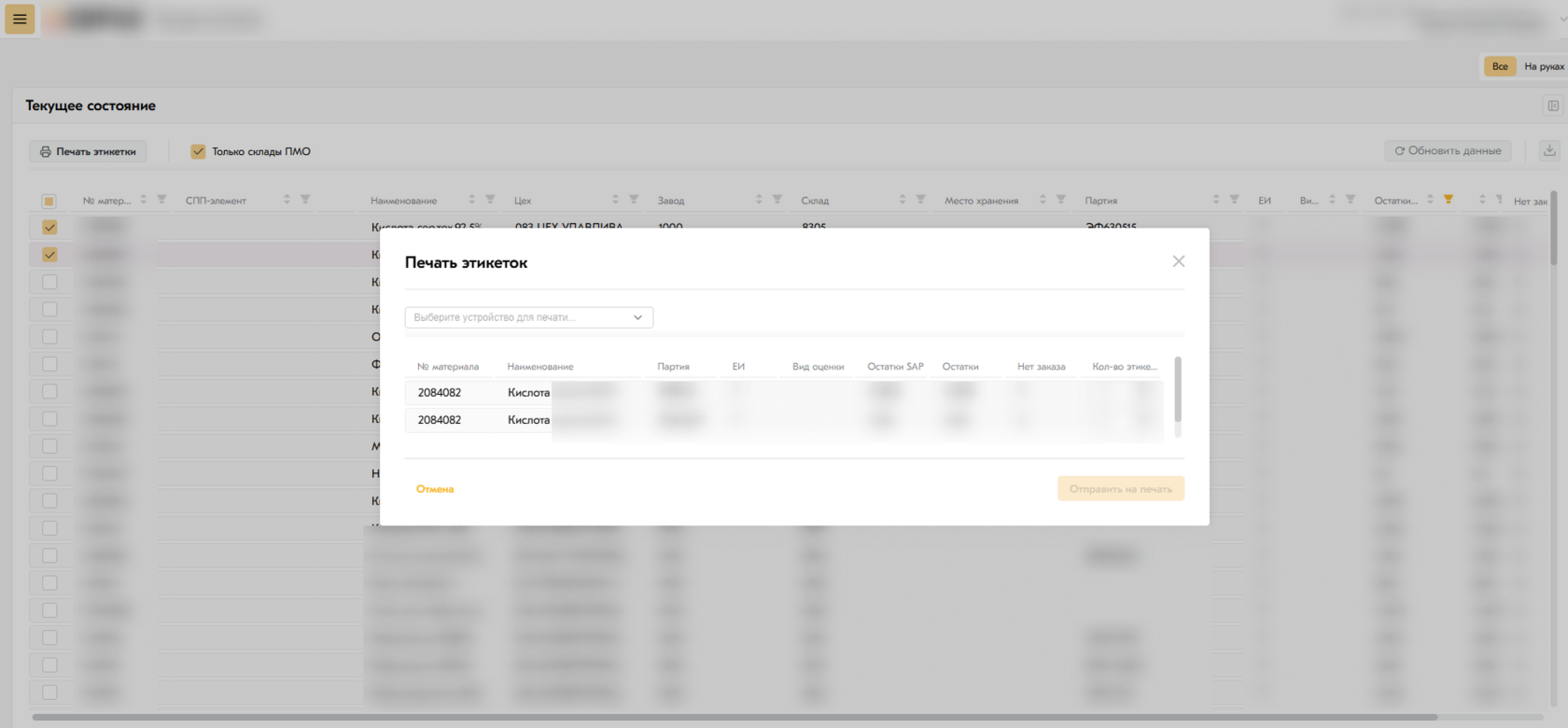Open the active orange Остатки filter

(x=1449, y=200)
